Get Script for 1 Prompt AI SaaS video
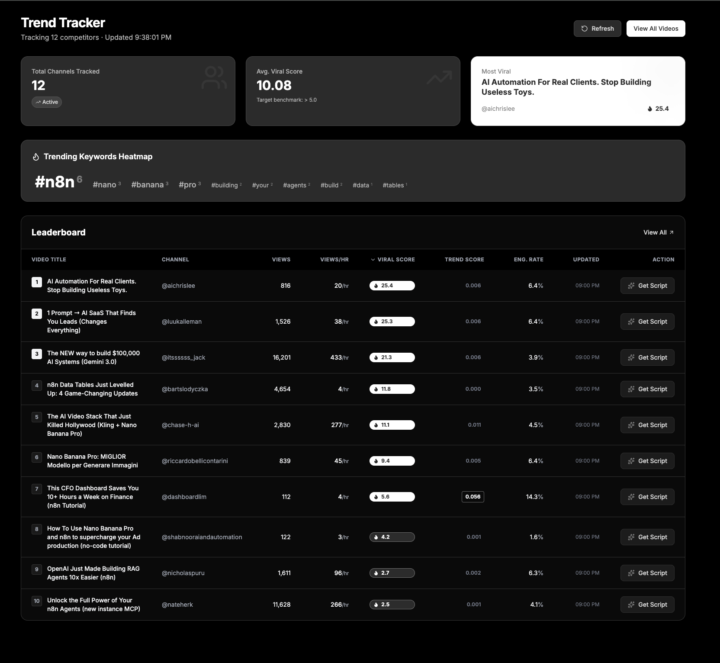Screen dimensions: 720x663 (647, 321)
